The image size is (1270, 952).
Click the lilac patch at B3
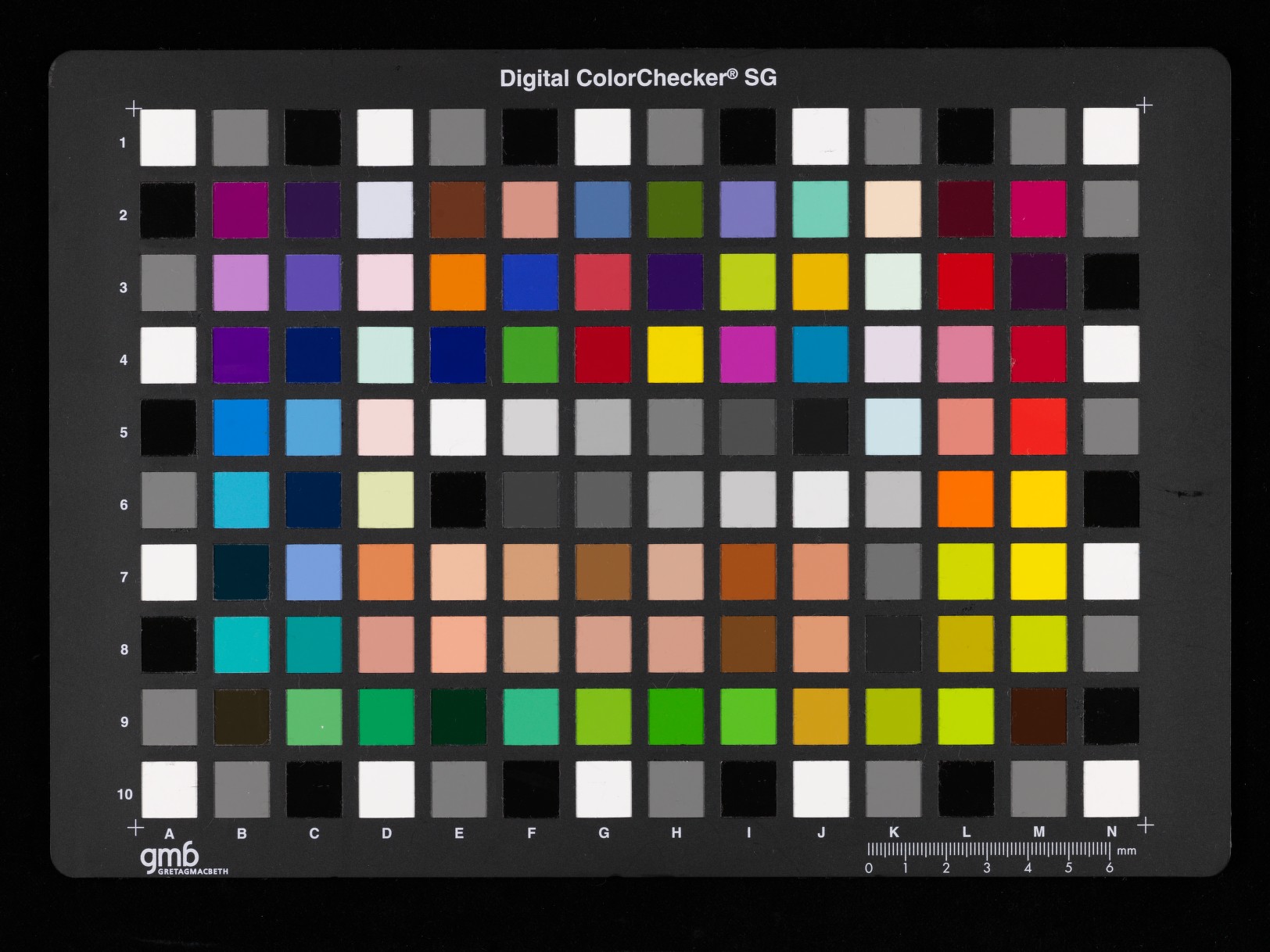(x=240, y=282)
